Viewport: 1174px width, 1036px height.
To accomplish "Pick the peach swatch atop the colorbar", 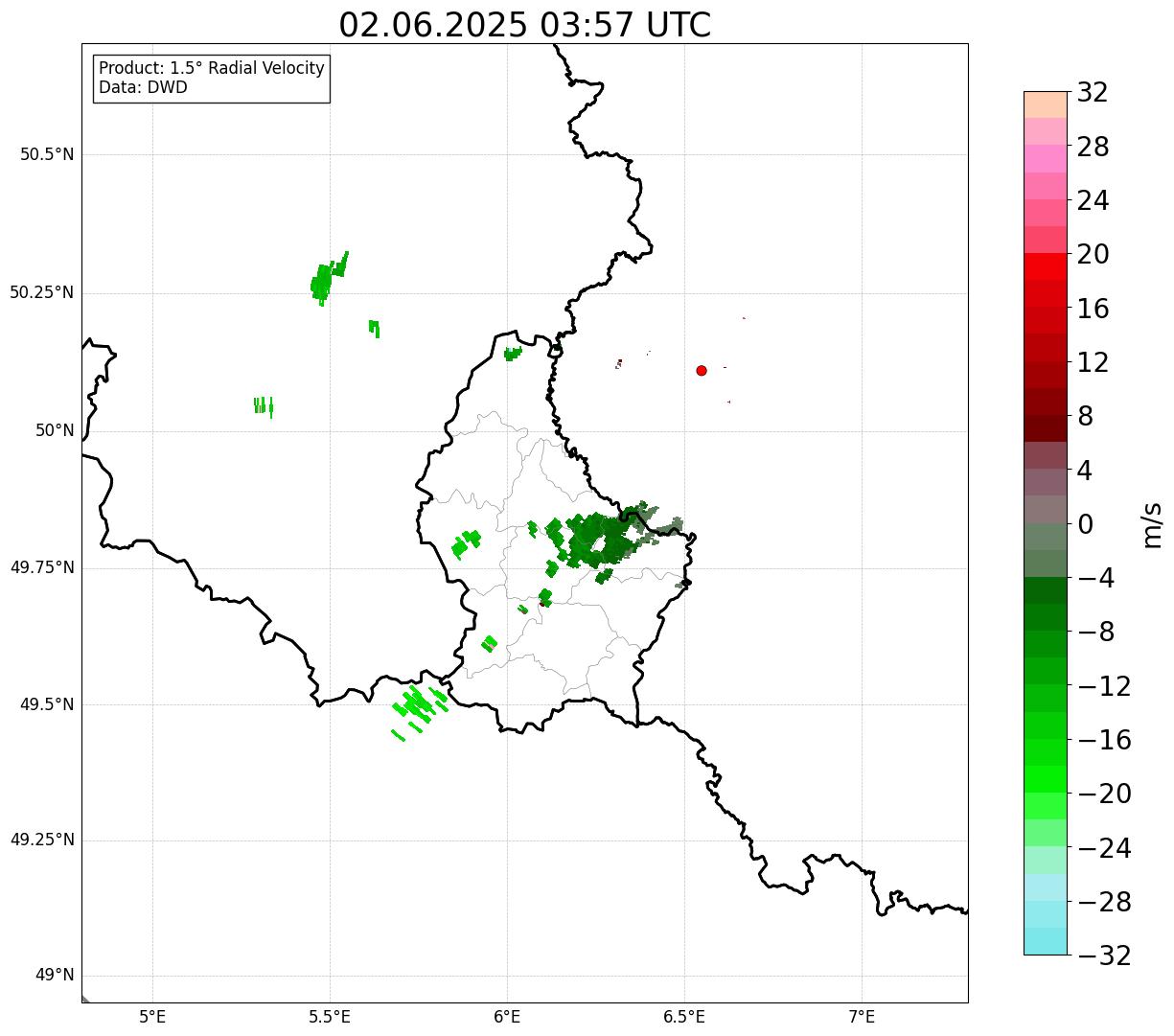I will (1045, 104).
